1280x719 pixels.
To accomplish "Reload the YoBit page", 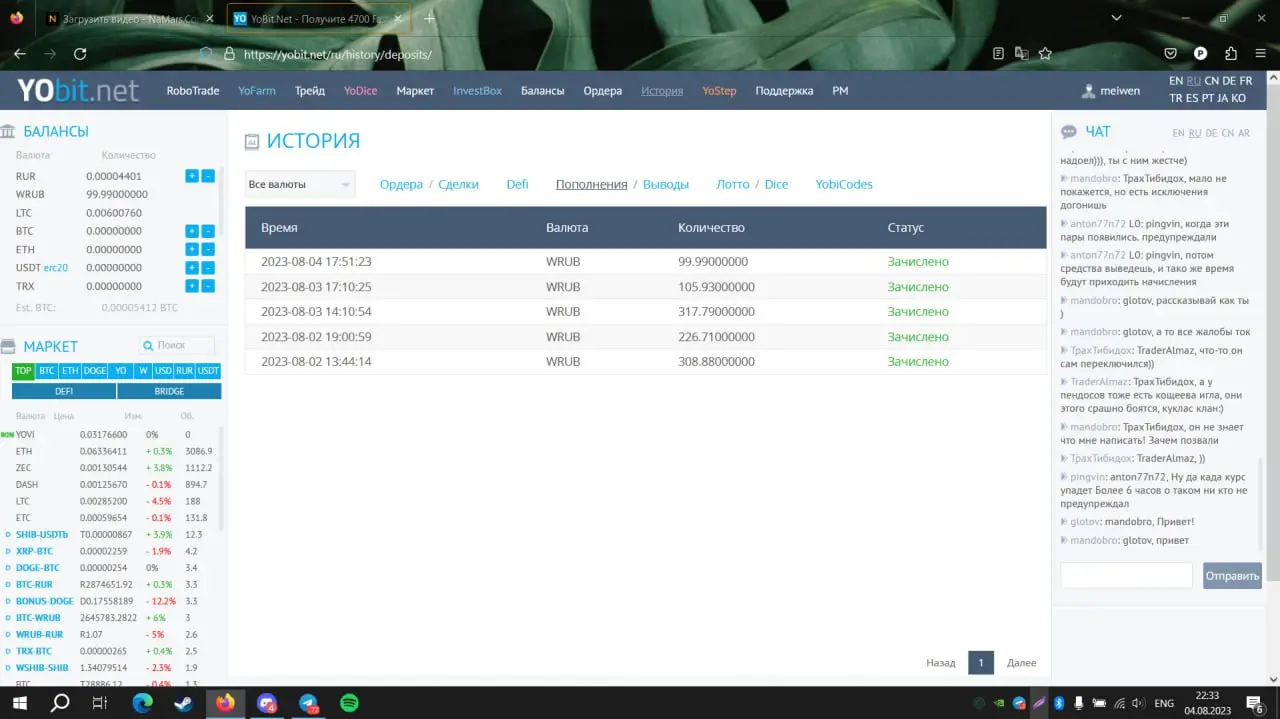I will [x=80, y=54].
